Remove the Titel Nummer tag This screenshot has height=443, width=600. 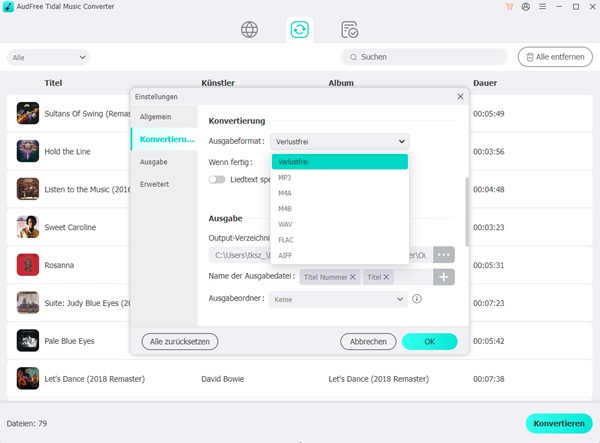(x=352, y=277)
